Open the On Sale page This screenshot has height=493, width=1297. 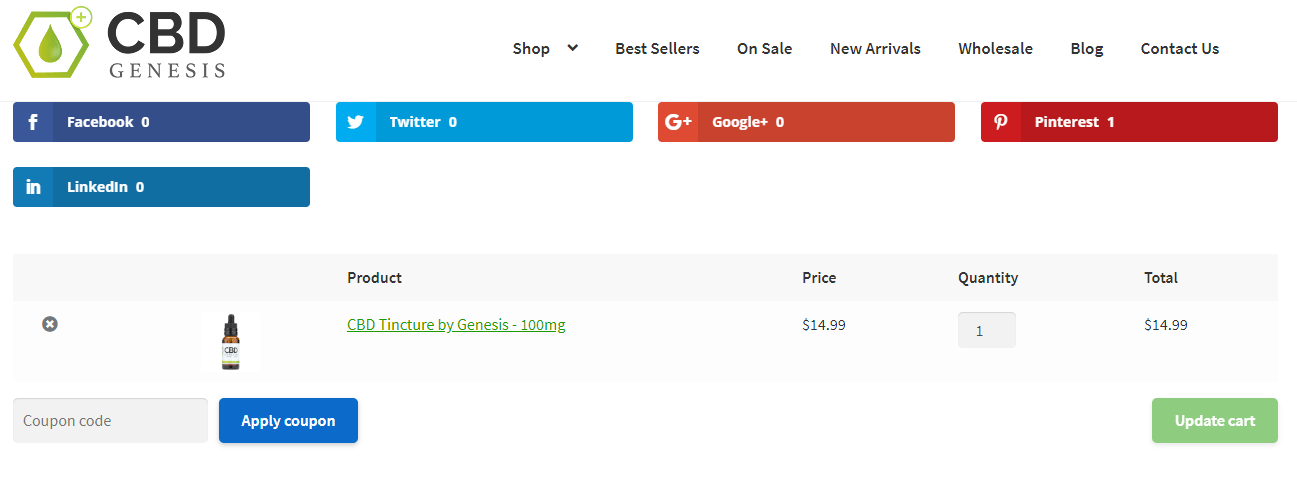pyautogui.click(x=765, y=48)
